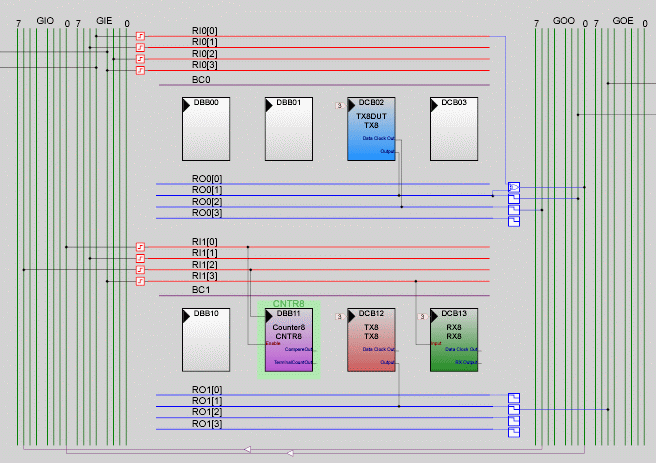This screenshot has width=656, height=463.
Task: Open the RO0[0] row output LUT icon
Action: click(514, 187)
